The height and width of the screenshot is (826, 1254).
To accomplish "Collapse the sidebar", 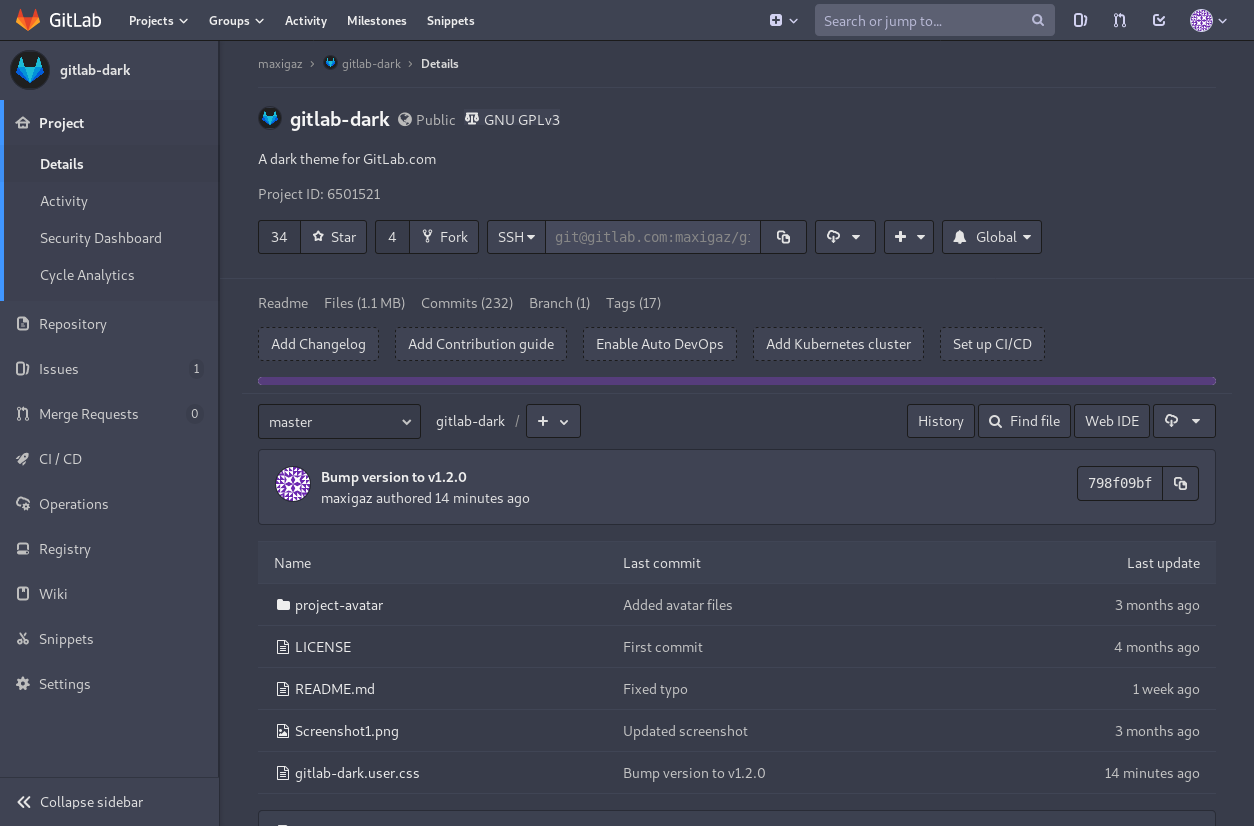I will coord(110,802).
